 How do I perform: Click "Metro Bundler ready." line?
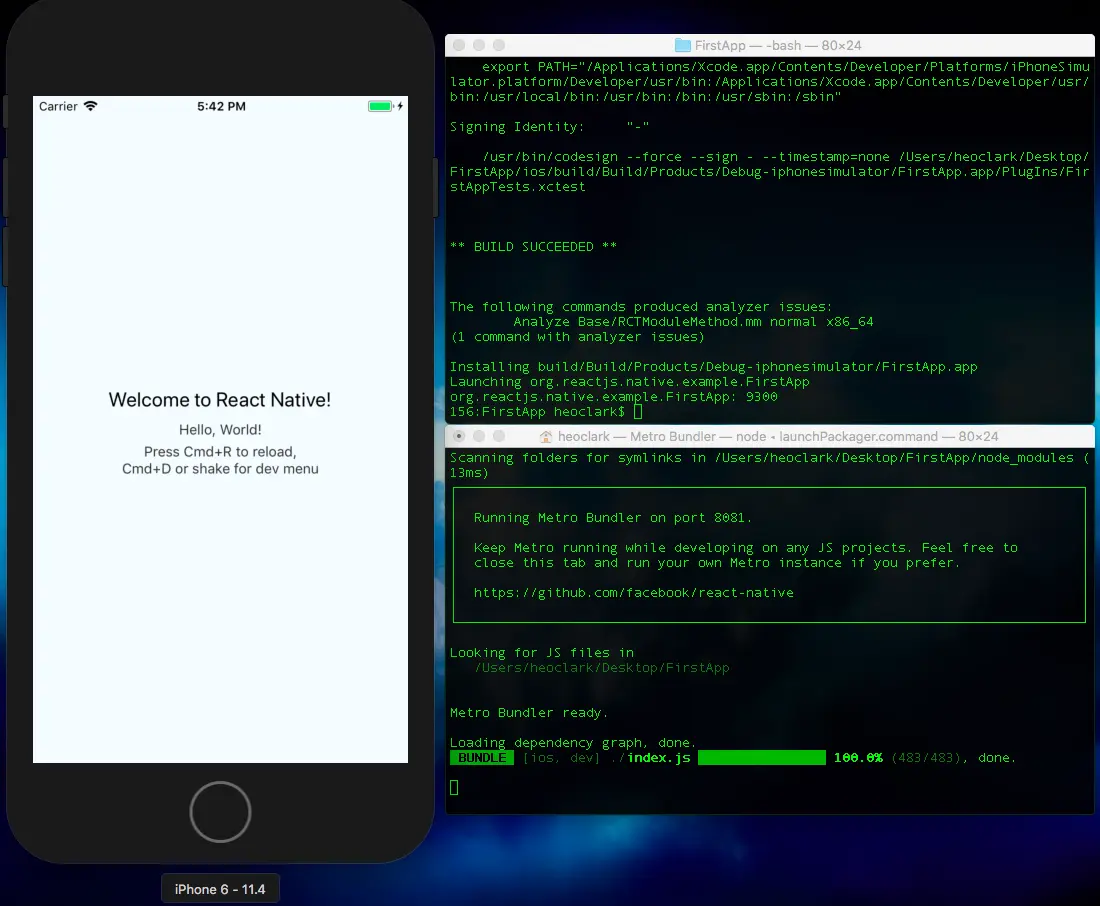click(x=529, y=712)
